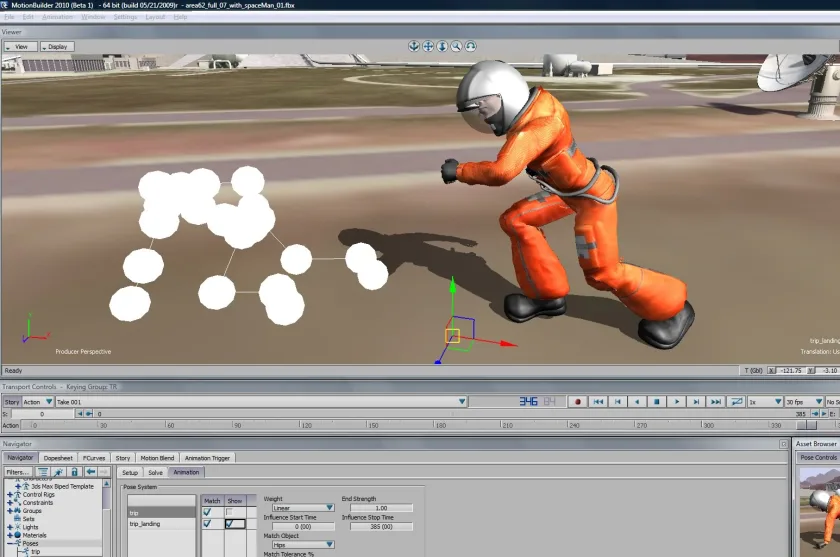Click the viewer orbit rotate icon
The image size is (840, 557).
pyautogui.click(x=470, y=47)
